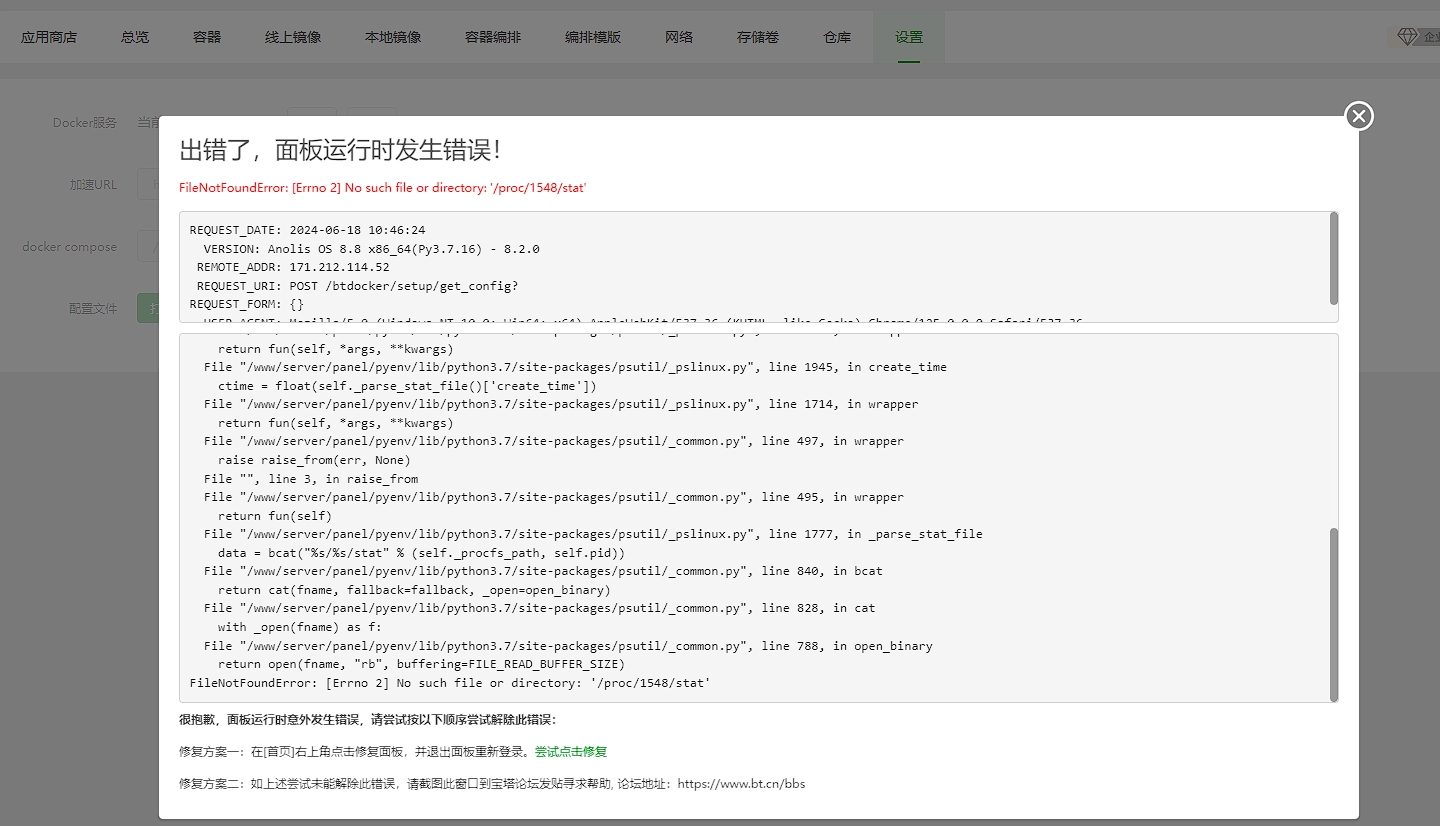Click the docker compose label in background
The width and height of the screenshot is (1440, 826).
point(69,247)
